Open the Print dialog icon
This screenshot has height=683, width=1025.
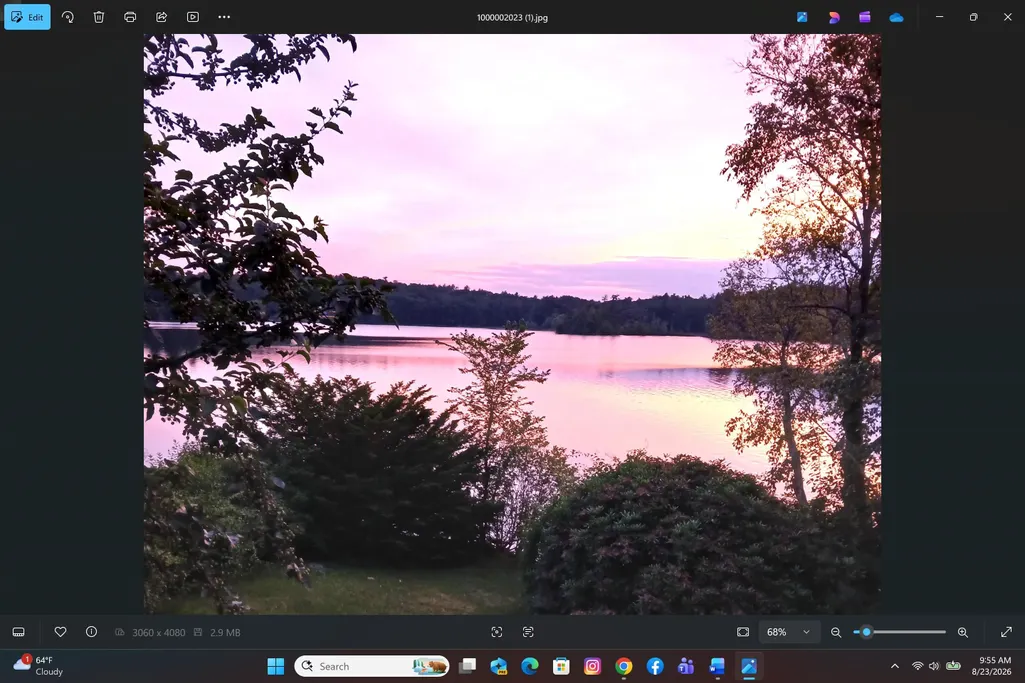coord(130,17)
